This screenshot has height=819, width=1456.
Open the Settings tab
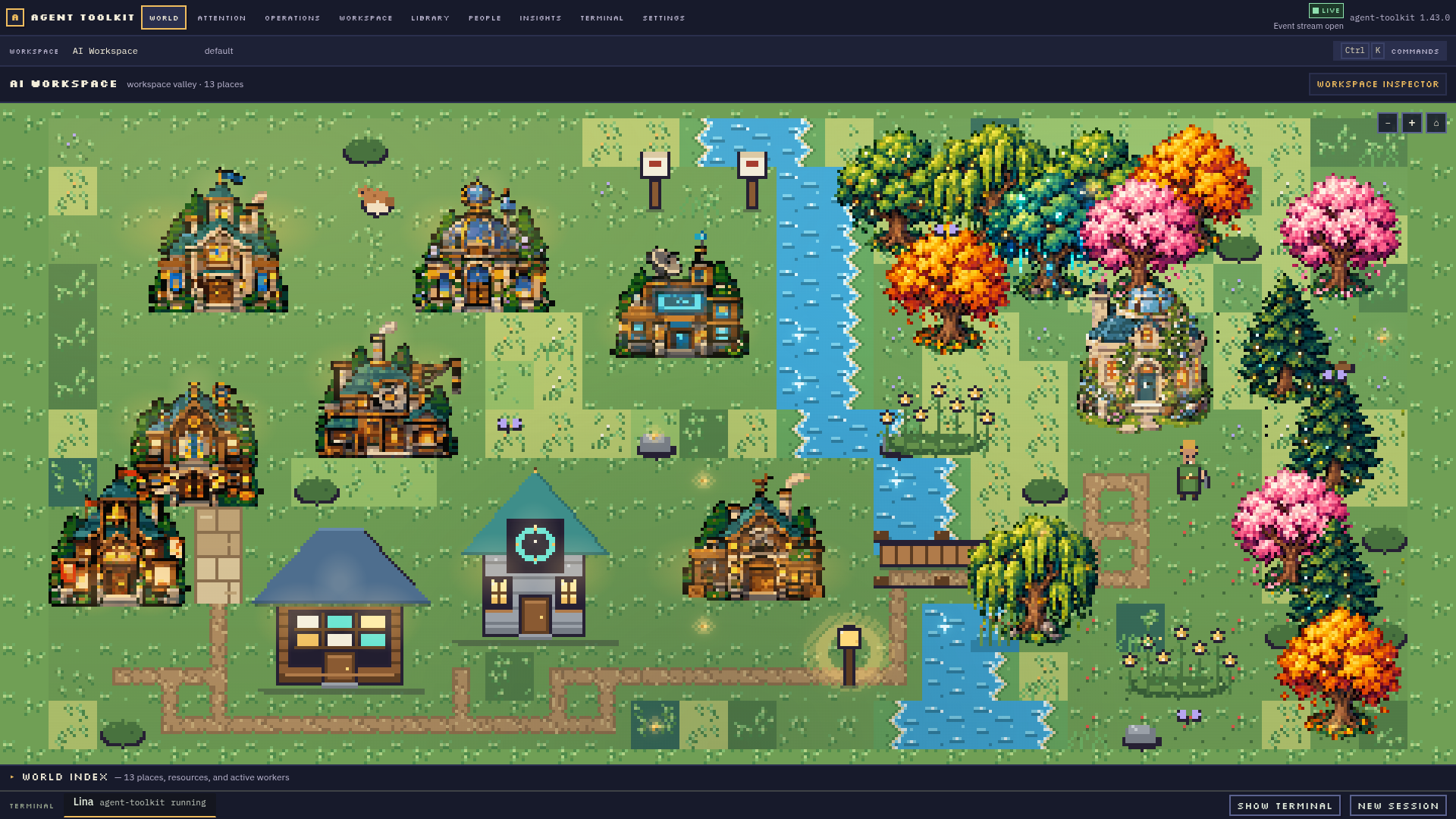(664, 17)
